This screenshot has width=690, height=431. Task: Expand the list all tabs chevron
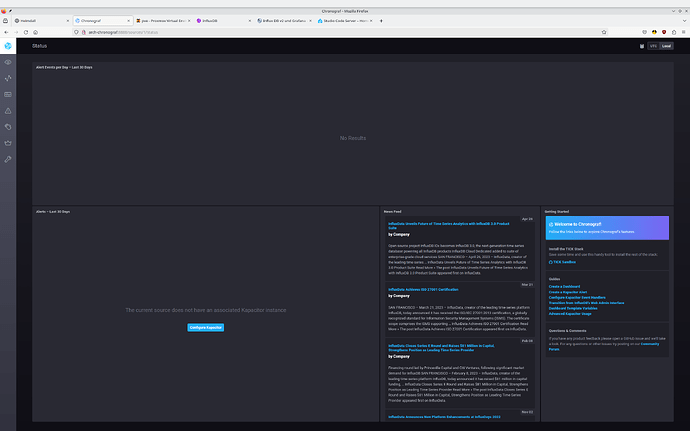tap(684, 21)
